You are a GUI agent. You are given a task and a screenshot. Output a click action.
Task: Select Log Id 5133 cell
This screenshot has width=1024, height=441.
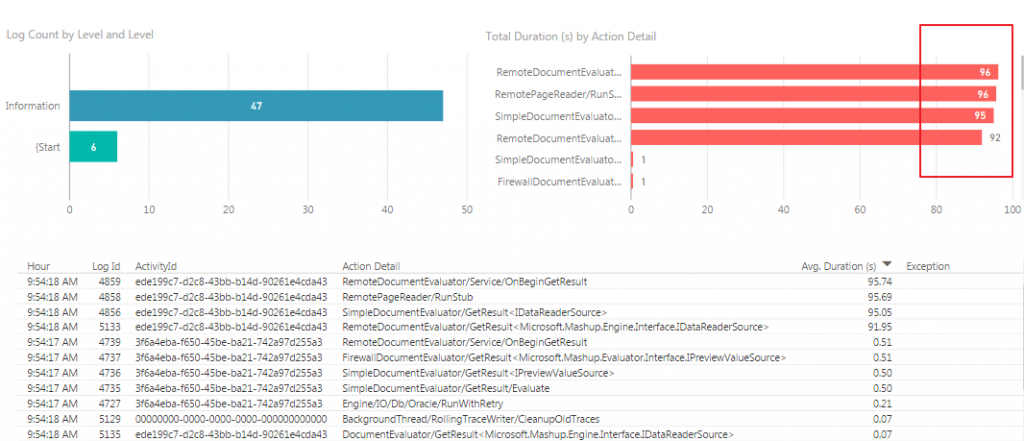(110, 327)
